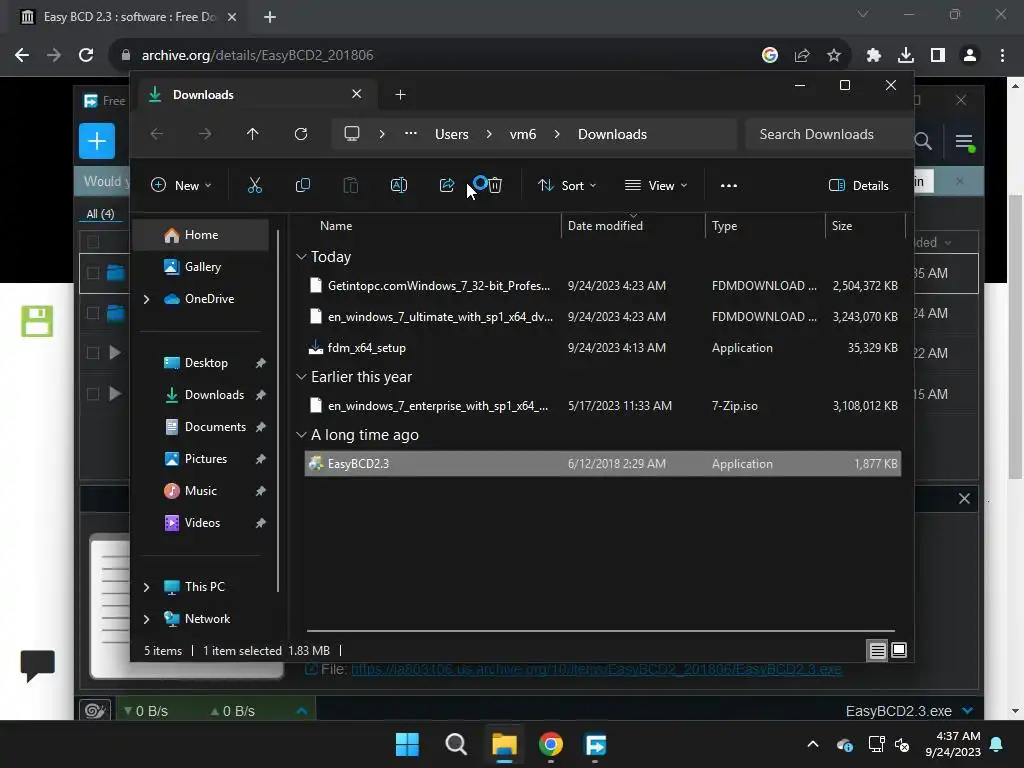This screenshot has height=768, width=1024.
Task: Add a new tab in File Explorer
Action: (400, 95)
